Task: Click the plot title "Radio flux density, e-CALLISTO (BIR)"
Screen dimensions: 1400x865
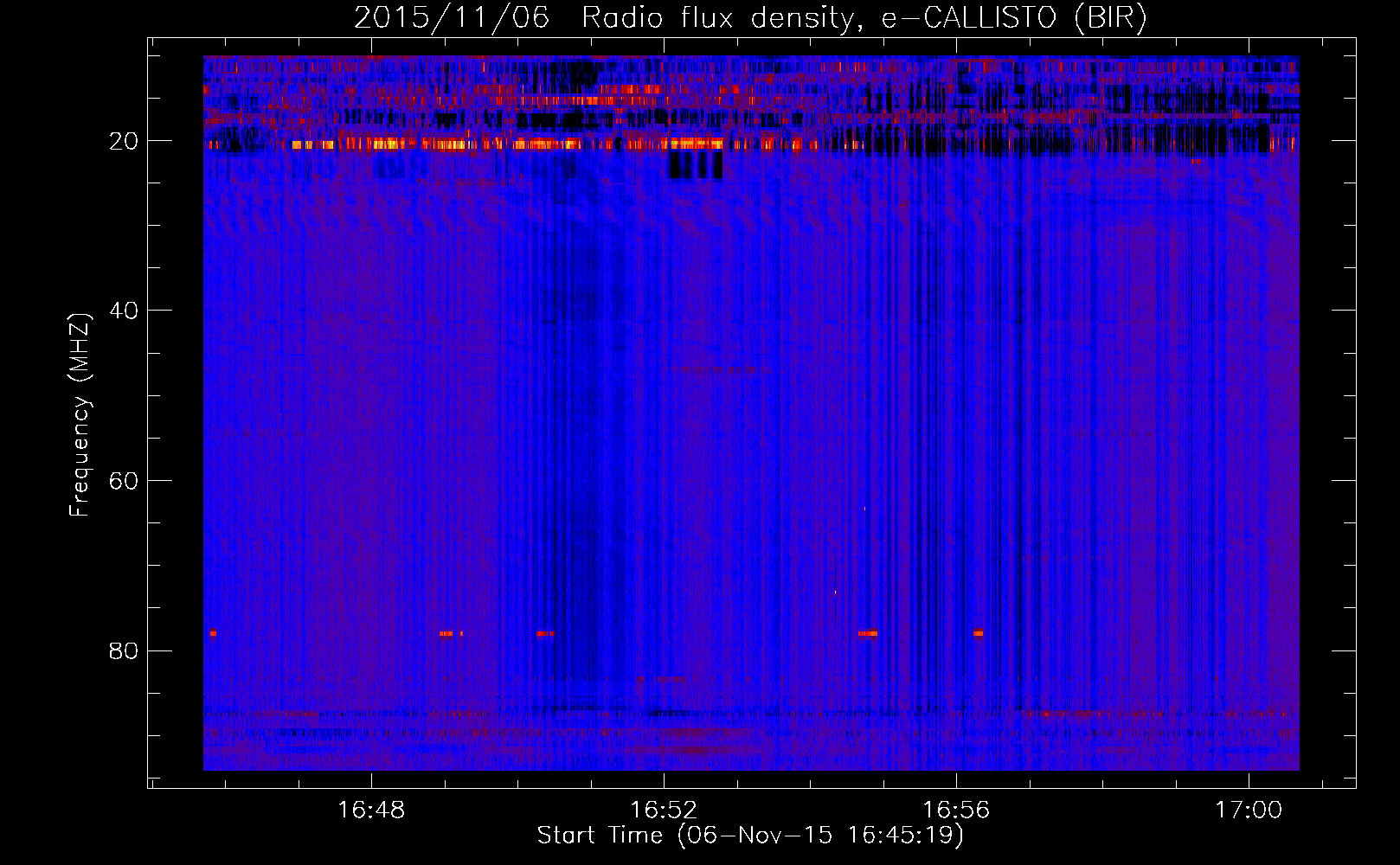Action: tap(864, 18)
